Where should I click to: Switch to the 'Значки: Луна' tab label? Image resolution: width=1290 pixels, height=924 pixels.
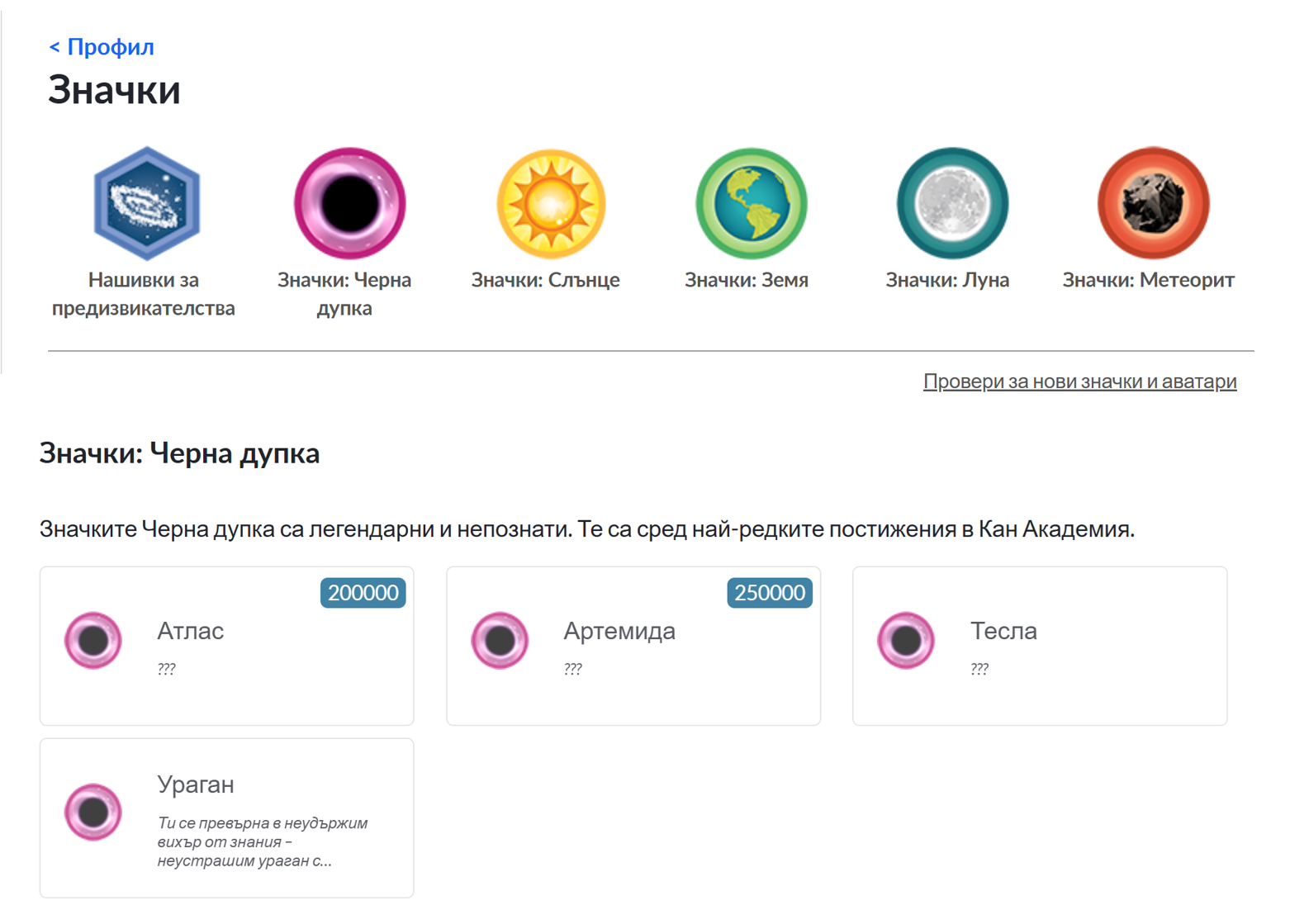(x=947, y=280)
